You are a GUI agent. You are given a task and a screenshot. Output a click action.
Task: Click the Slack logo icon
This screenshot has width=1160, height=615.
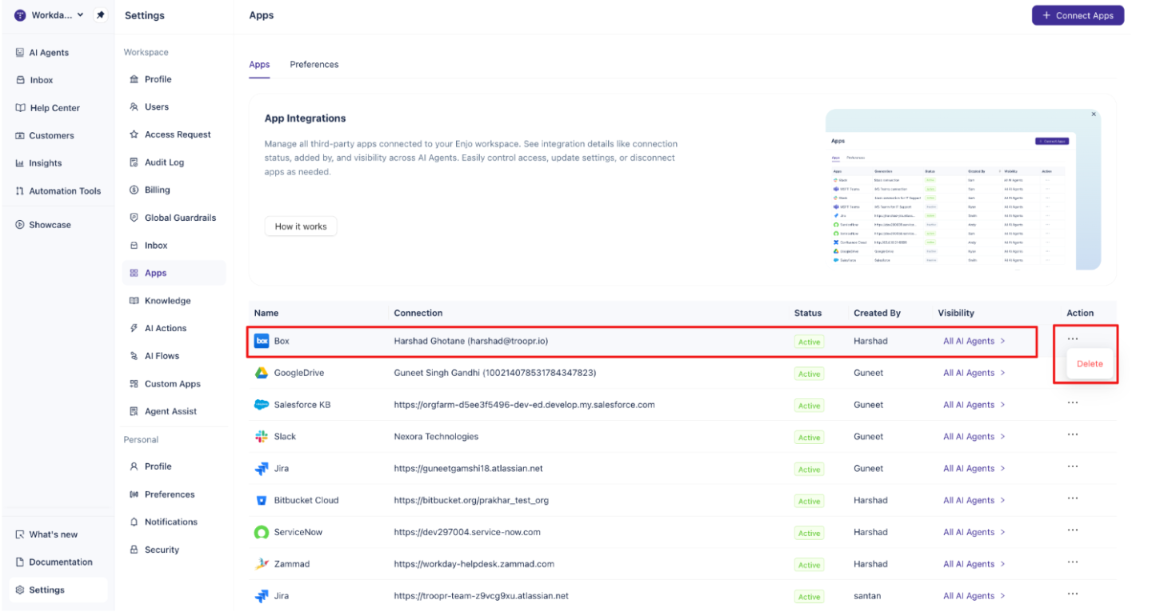(261, 437)
